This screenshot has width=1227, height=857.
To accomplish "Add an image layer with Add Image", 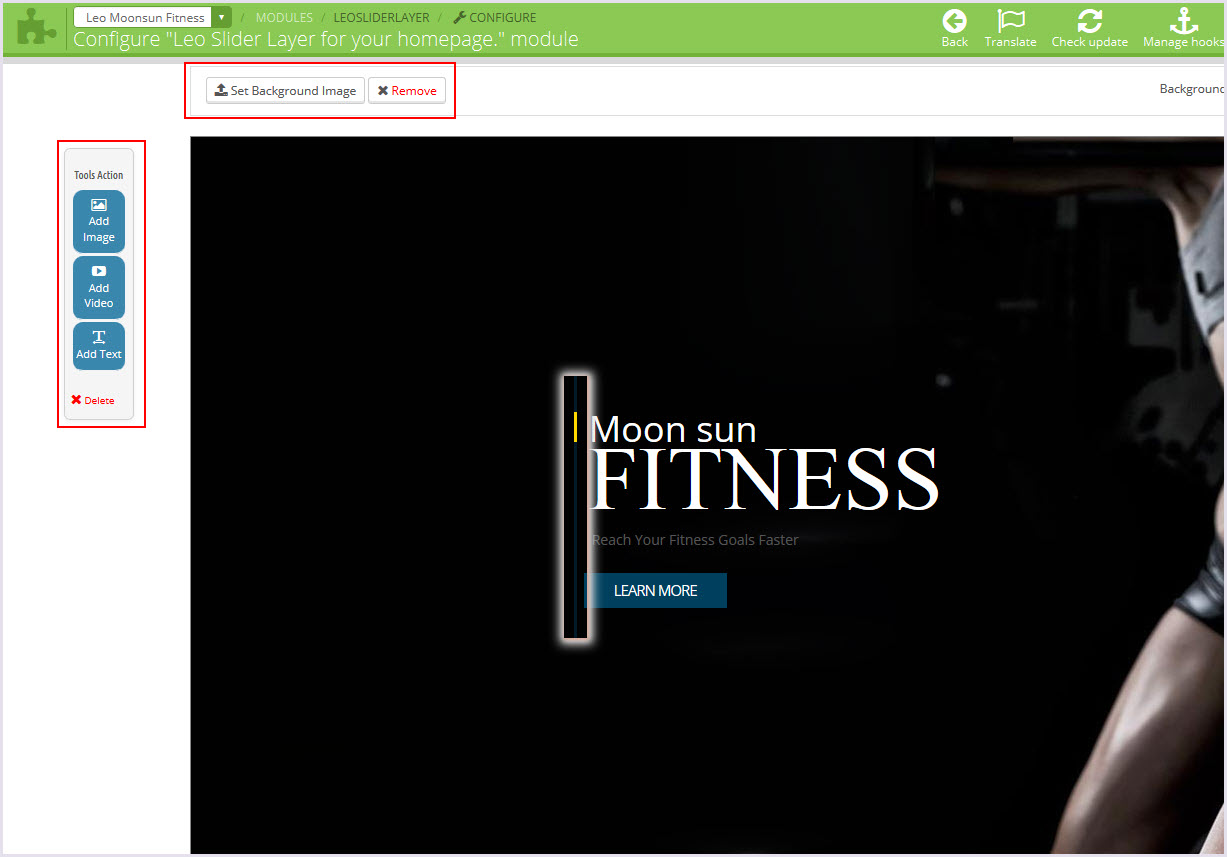I will (99, 221).
